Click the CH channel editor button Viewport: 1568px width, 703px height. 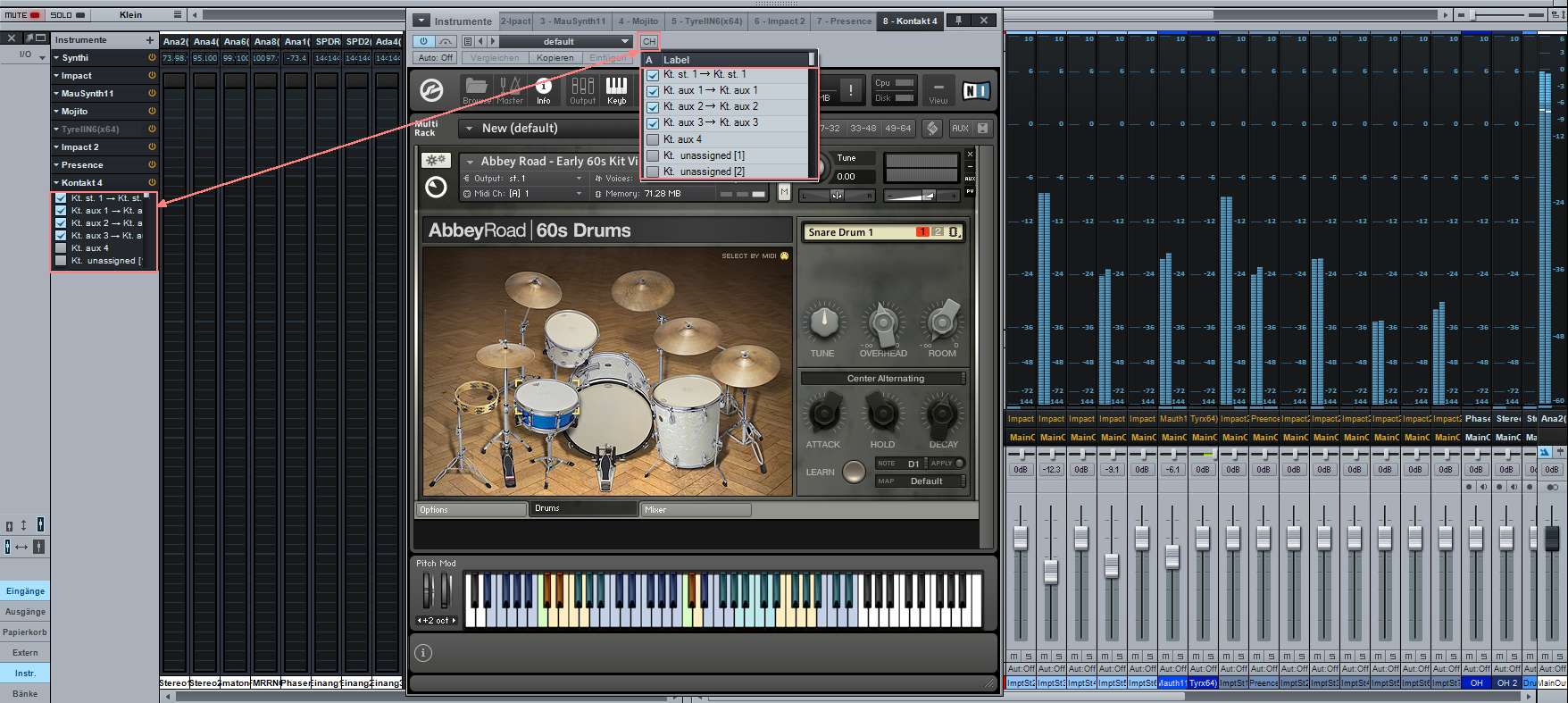pos(649,42)
